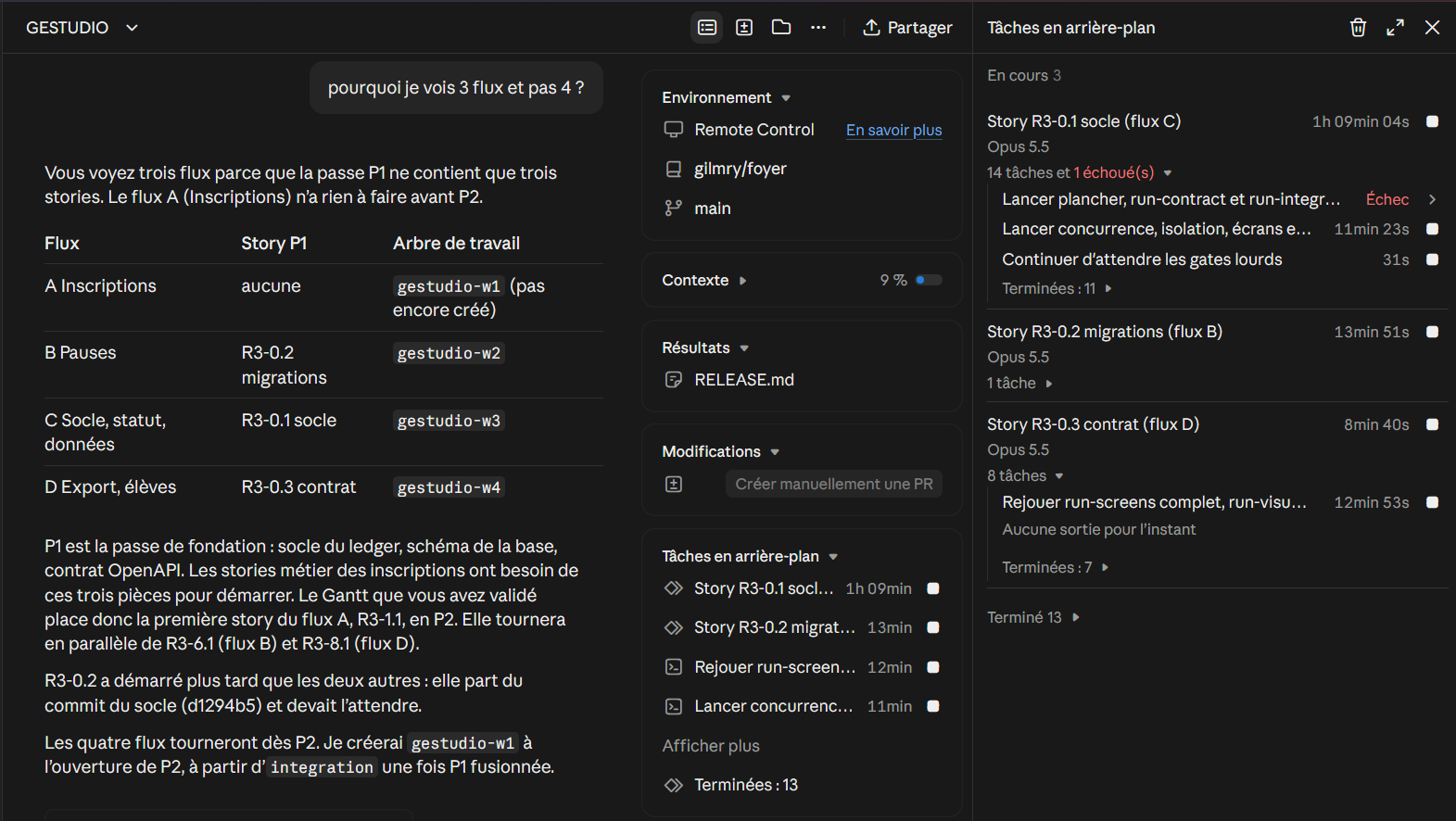Stop Story R3-0.2 migrations (flux B) at 13min 51s

click(x=1432, y=332)
